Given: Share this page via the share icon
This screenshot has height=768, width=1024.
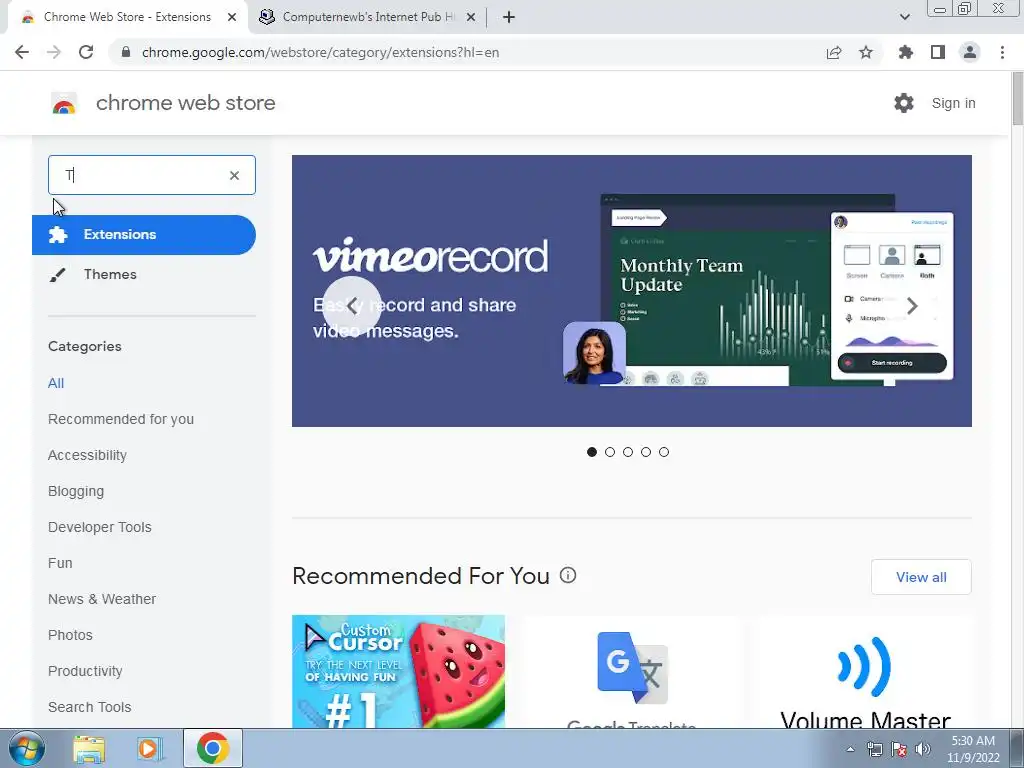Looking at the screenshot, I should click(x=834, y=52).
